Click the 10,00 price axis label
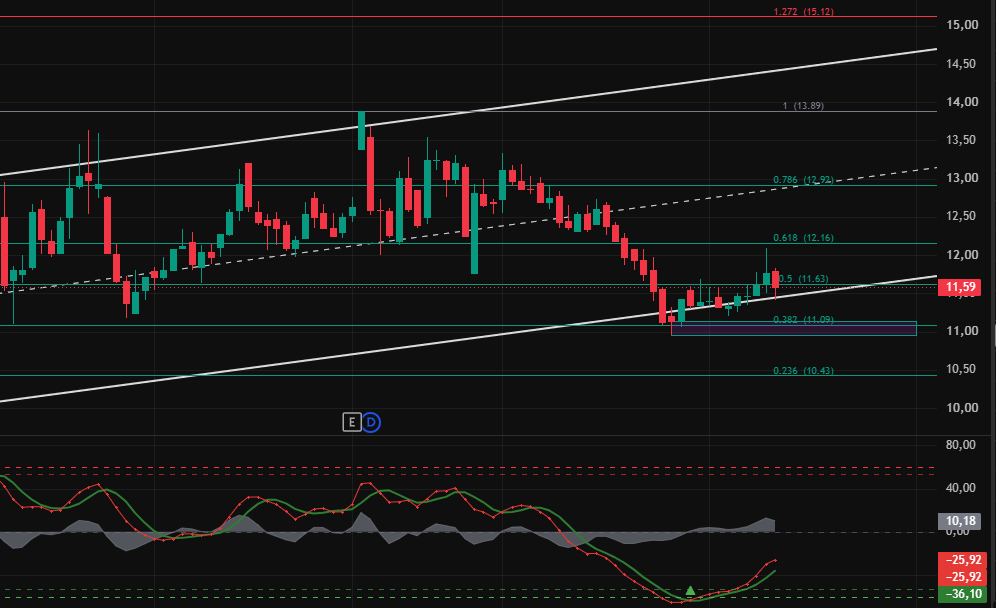The width and height of the screenshot is (996, 608). (x=962, y=408)
